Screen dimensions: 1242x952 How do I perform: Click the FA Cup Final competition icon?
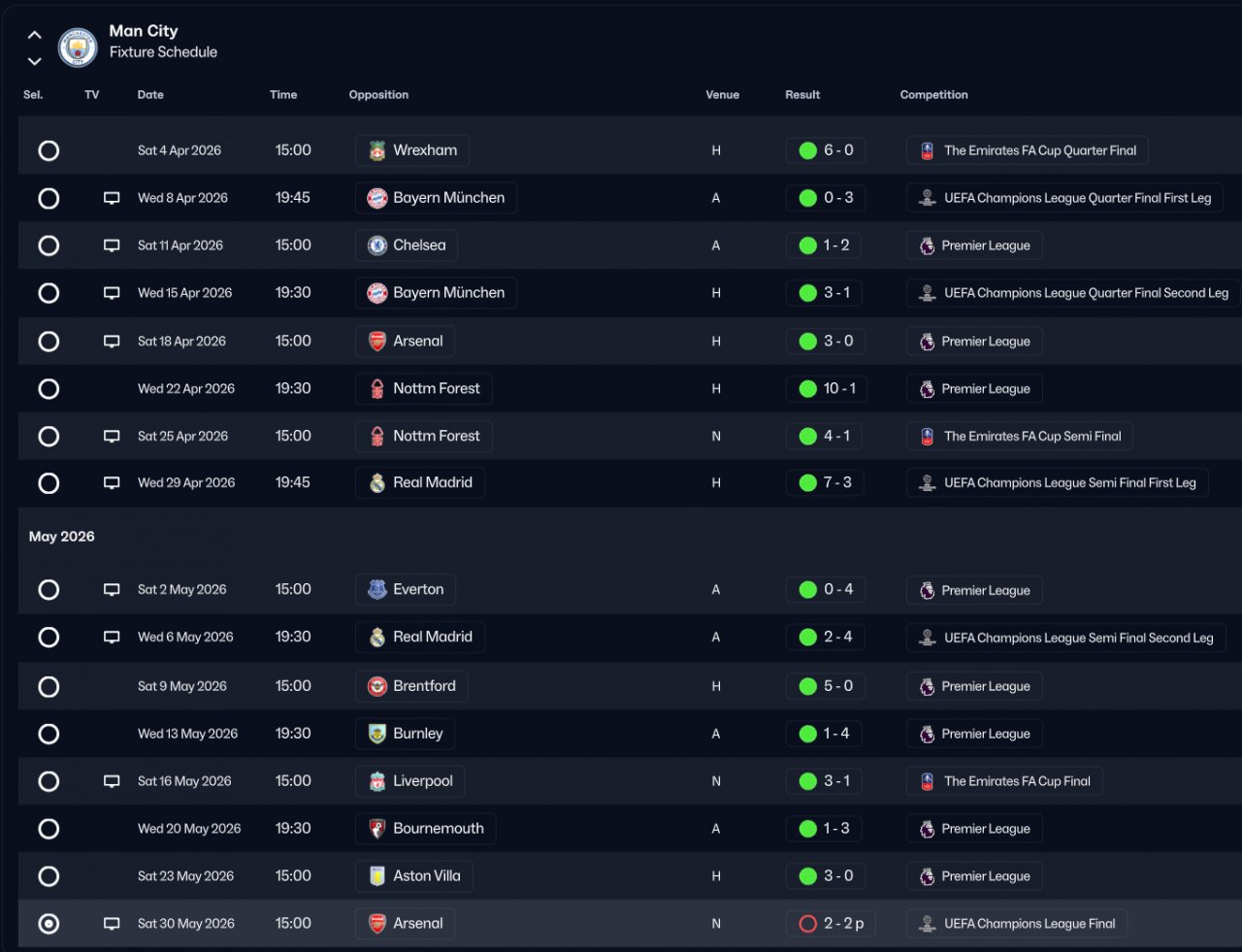point(927,781)
